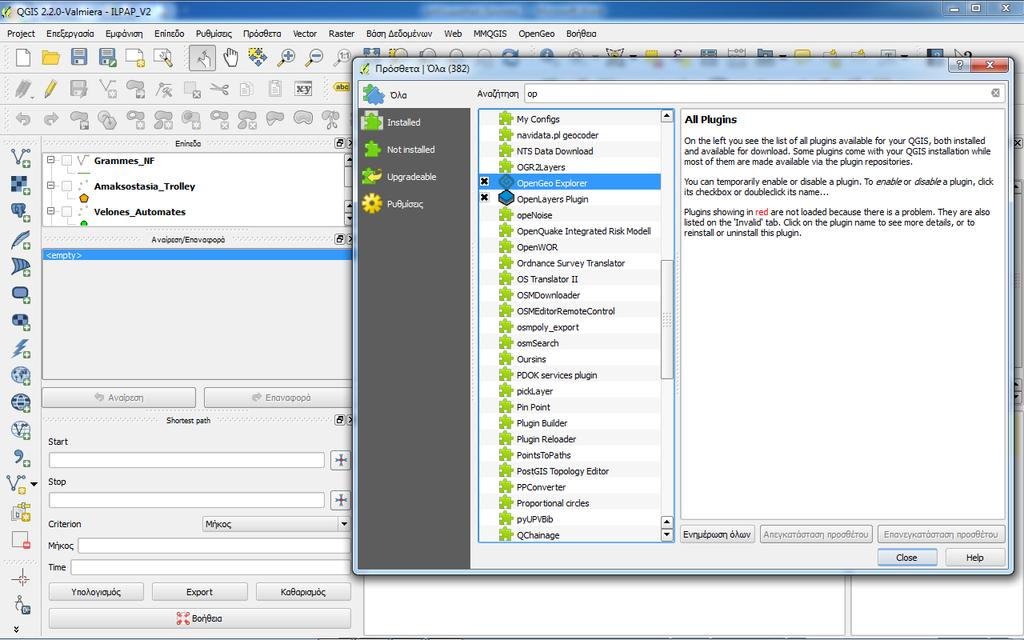The height and width of the screenshot is (640, 1024).
Task: Click the Pan Map to Selection icon
Action: (x=257, y=57)
